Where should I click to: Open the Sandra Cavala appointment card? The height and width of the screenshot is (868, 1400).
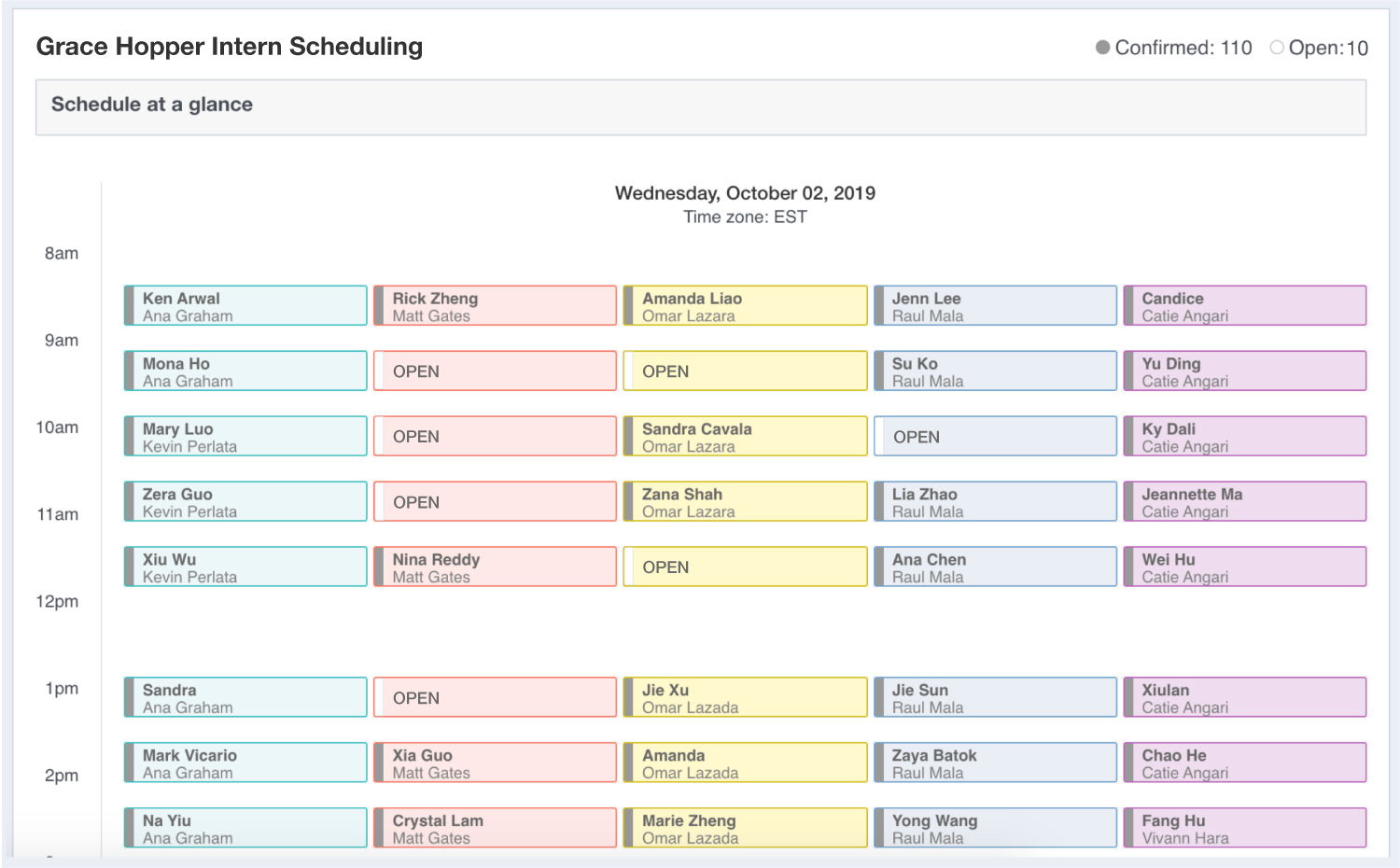[745, 436]
